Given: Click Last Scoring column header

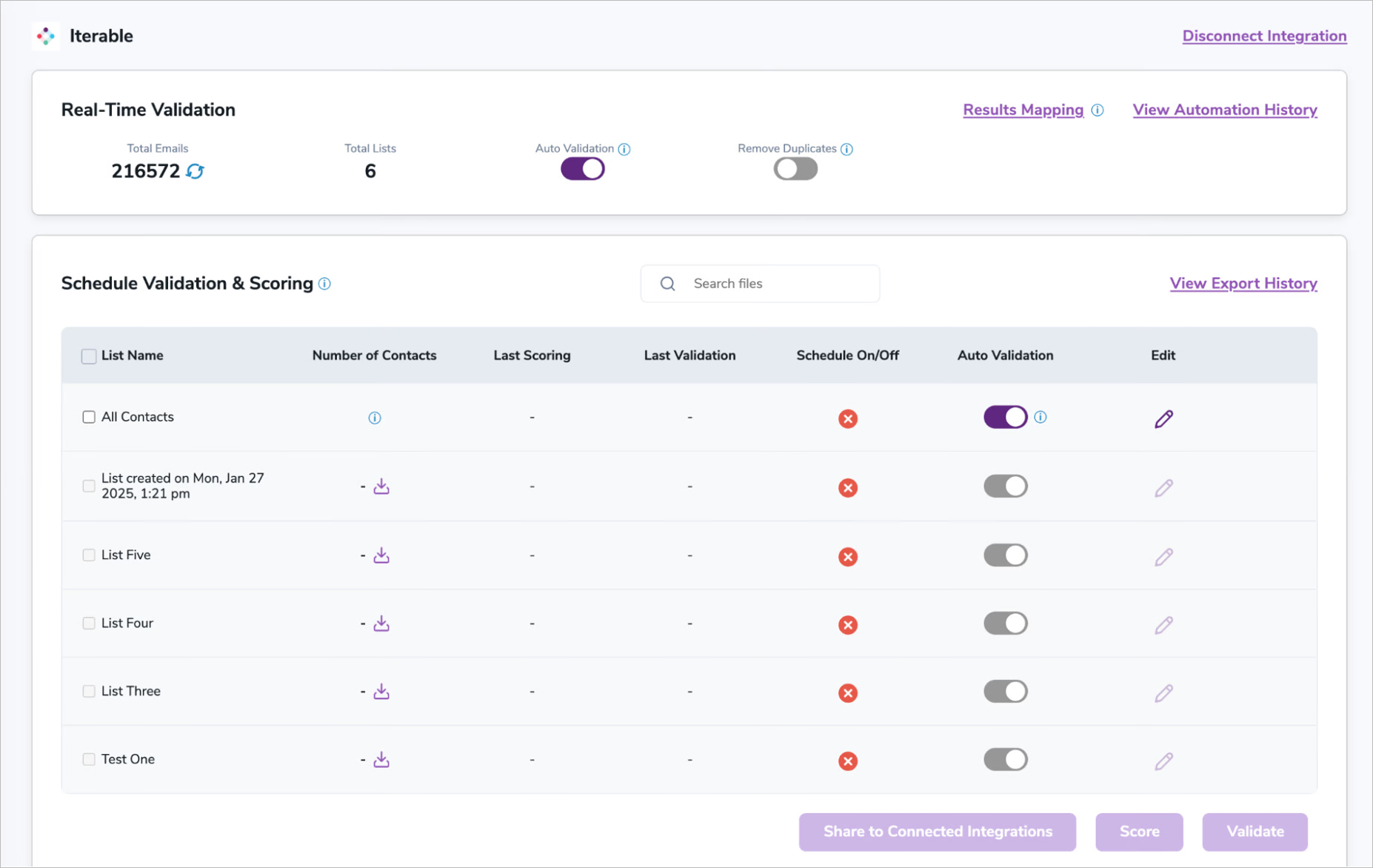Looking at the screenshot, I should tap(532, 355).
